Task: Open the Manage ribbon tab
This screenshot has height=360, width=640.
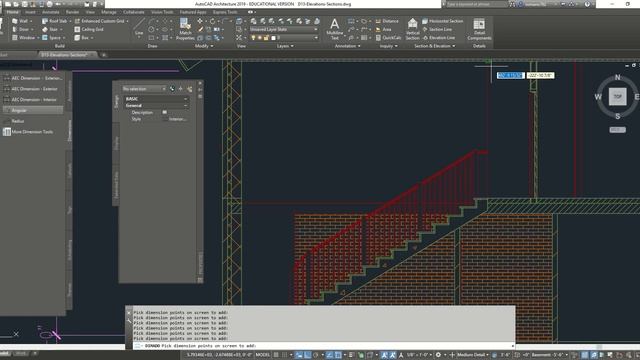Action: point(109,12)
